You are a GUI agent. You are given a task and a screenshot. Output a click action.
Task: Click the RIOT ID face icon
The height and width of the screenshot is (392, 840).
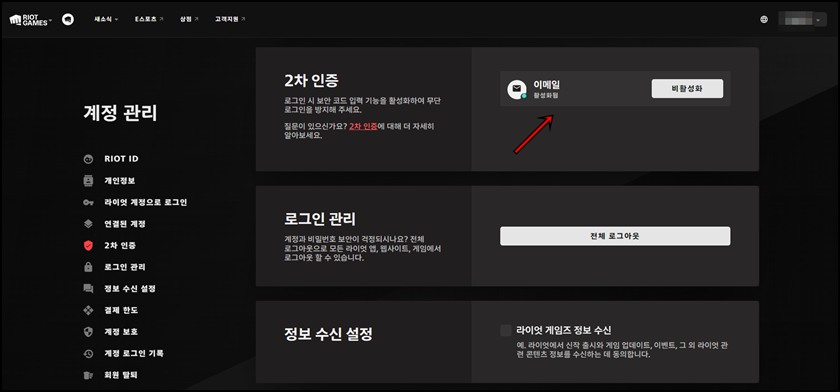(x=88, y=159)
